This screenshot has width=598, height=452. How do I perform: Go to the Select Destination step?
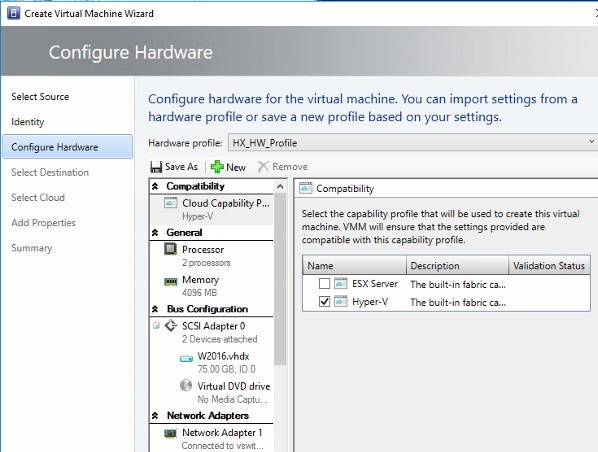(50, 172)
